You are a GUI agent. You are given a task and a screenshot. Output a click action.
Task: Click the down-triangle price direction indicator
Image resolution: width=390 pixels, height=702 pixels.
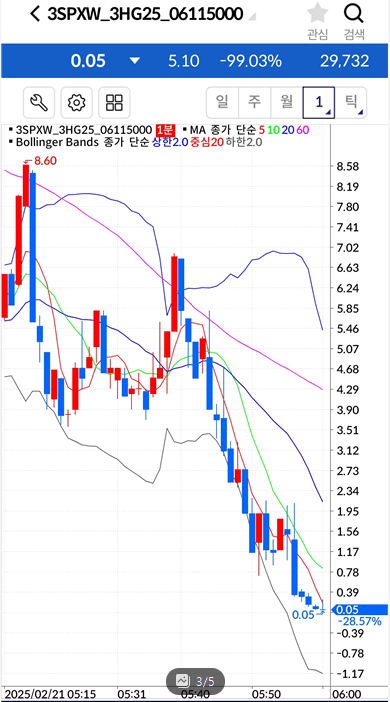click(135, 61)
